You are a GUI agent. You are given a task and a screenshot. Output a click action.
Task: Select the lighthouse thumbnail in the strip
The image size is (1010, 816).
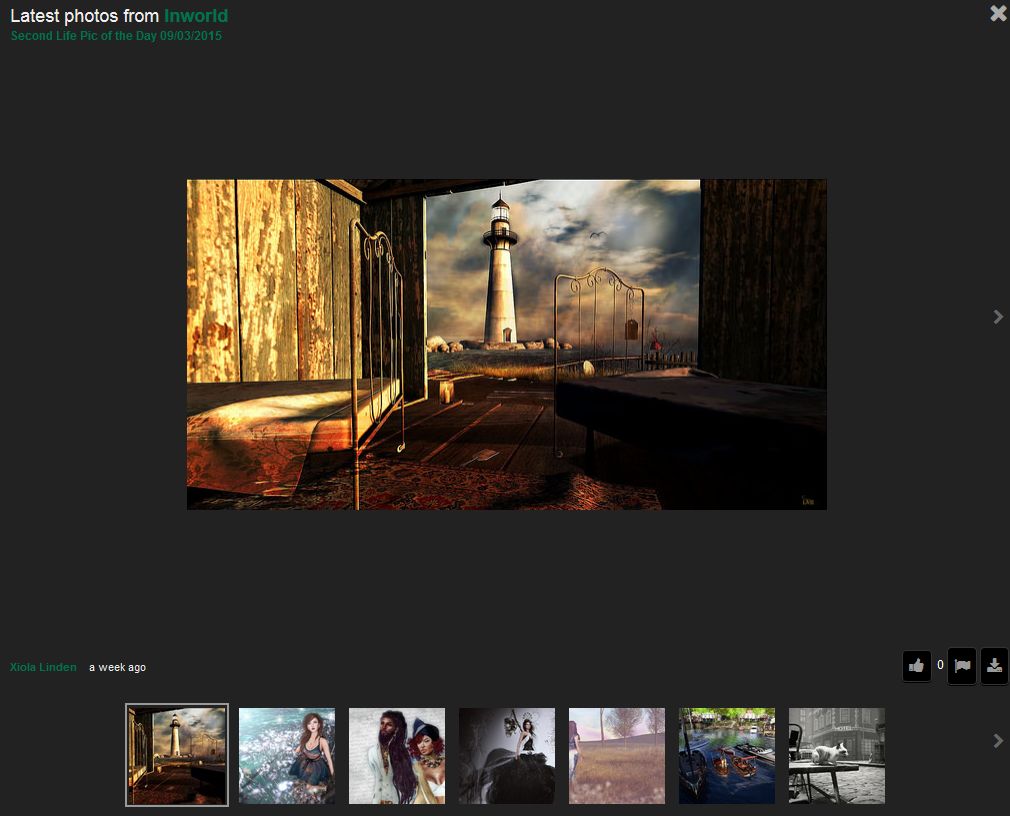click(177, 755)
